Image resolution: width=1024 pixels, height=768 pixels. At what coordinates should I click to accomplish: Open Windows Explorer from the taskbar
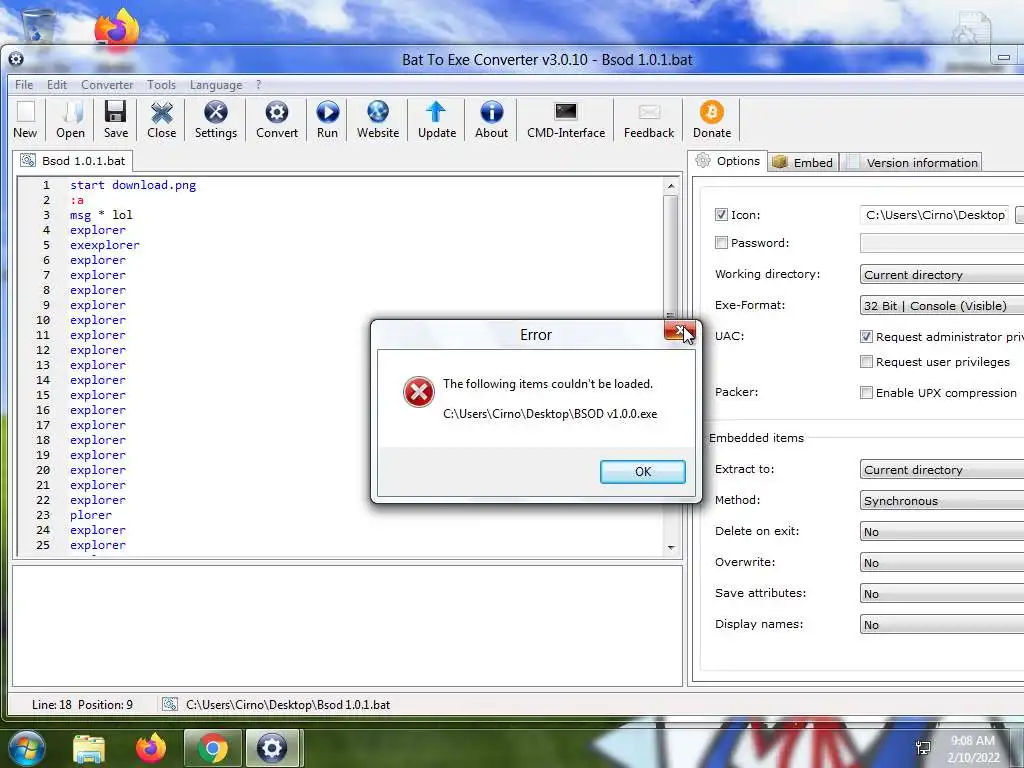89,748
